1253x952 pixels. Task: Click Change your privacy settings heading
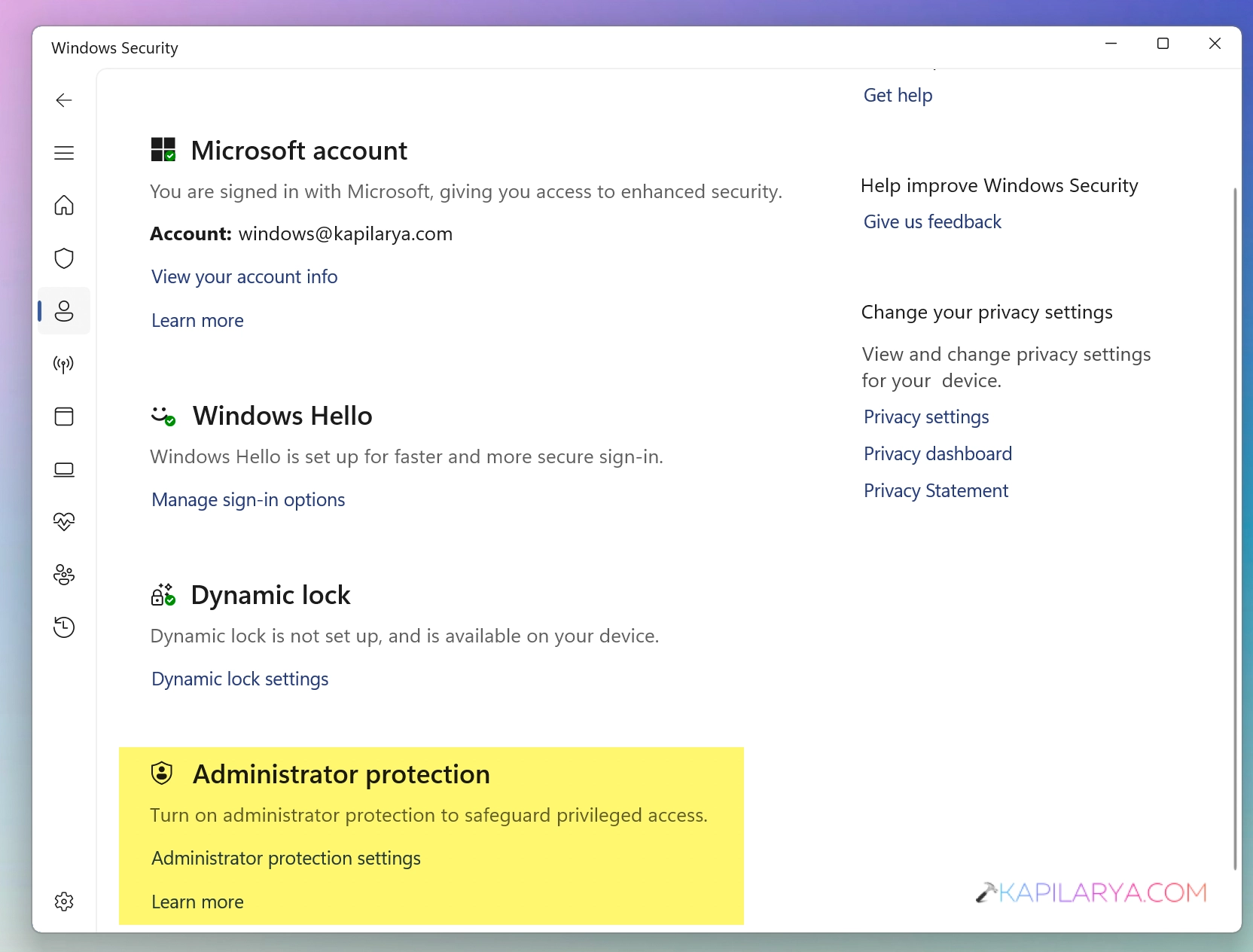coord(986,312)
